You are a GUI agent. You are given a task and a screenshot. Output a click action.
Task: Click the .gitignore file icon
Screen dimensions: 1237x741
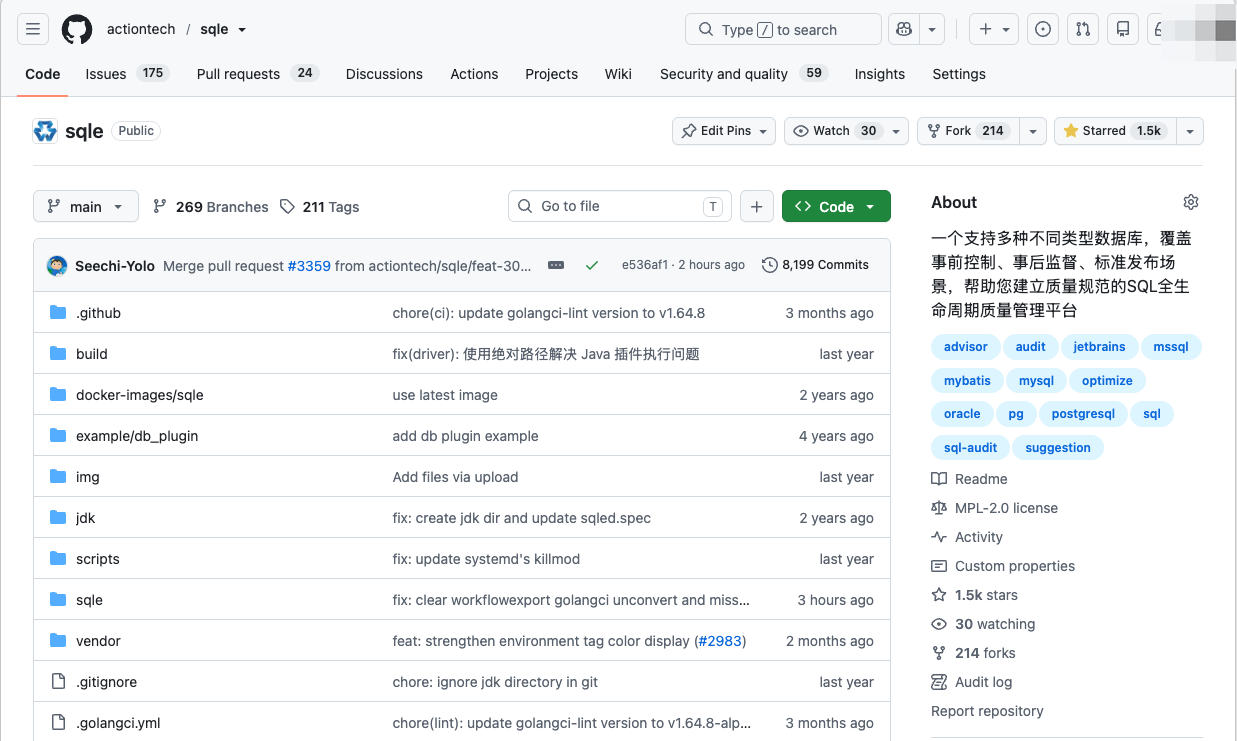click(x=58, y=682)
